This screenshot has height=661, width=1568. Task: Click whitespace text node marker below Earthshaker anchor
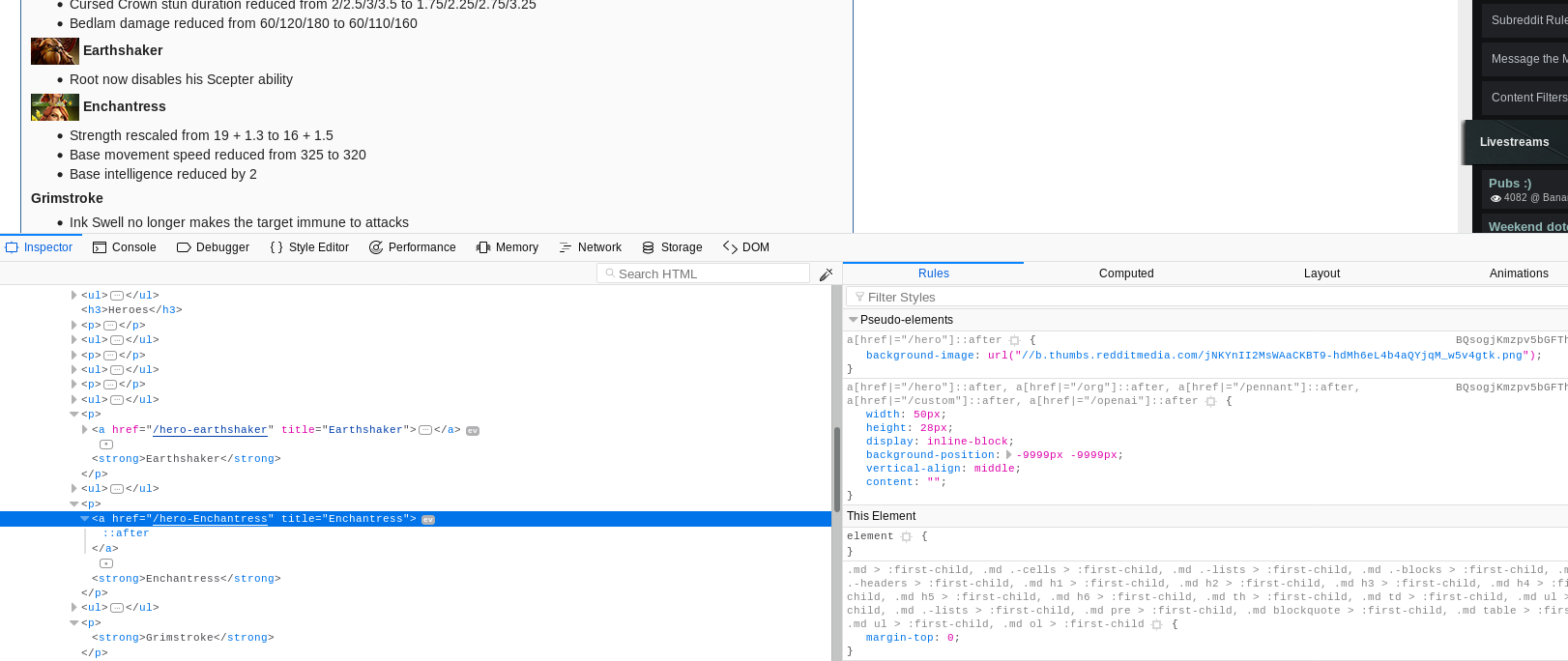click(106, 445)
